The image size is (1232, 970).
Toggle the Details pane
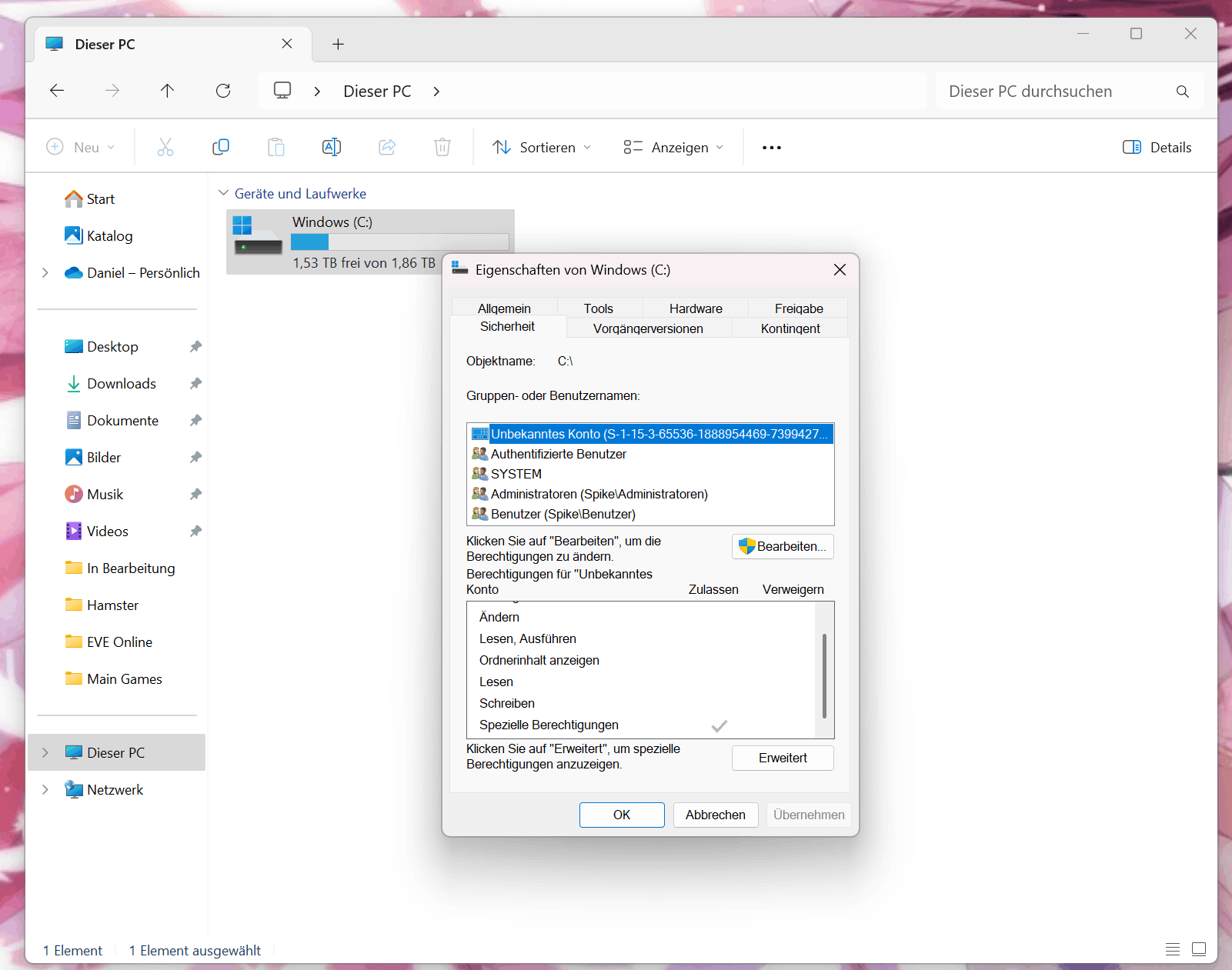(x=1157, y=147)
